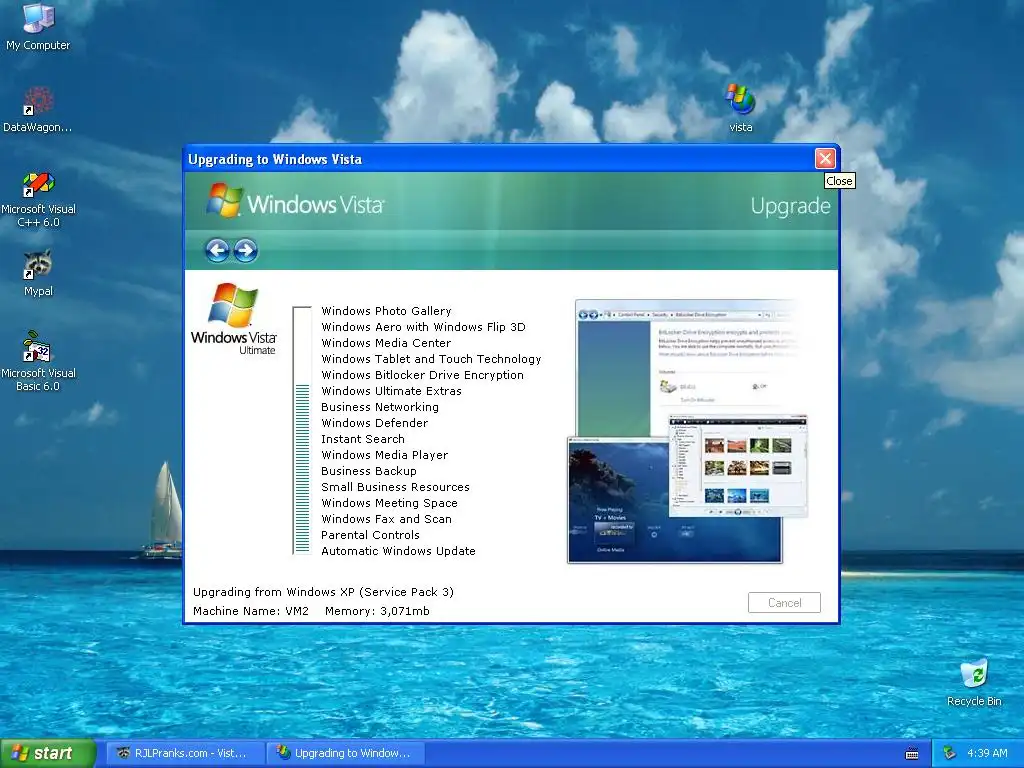Click 'Windows Aero with Windows Flip 3D'

coord(423,327)
